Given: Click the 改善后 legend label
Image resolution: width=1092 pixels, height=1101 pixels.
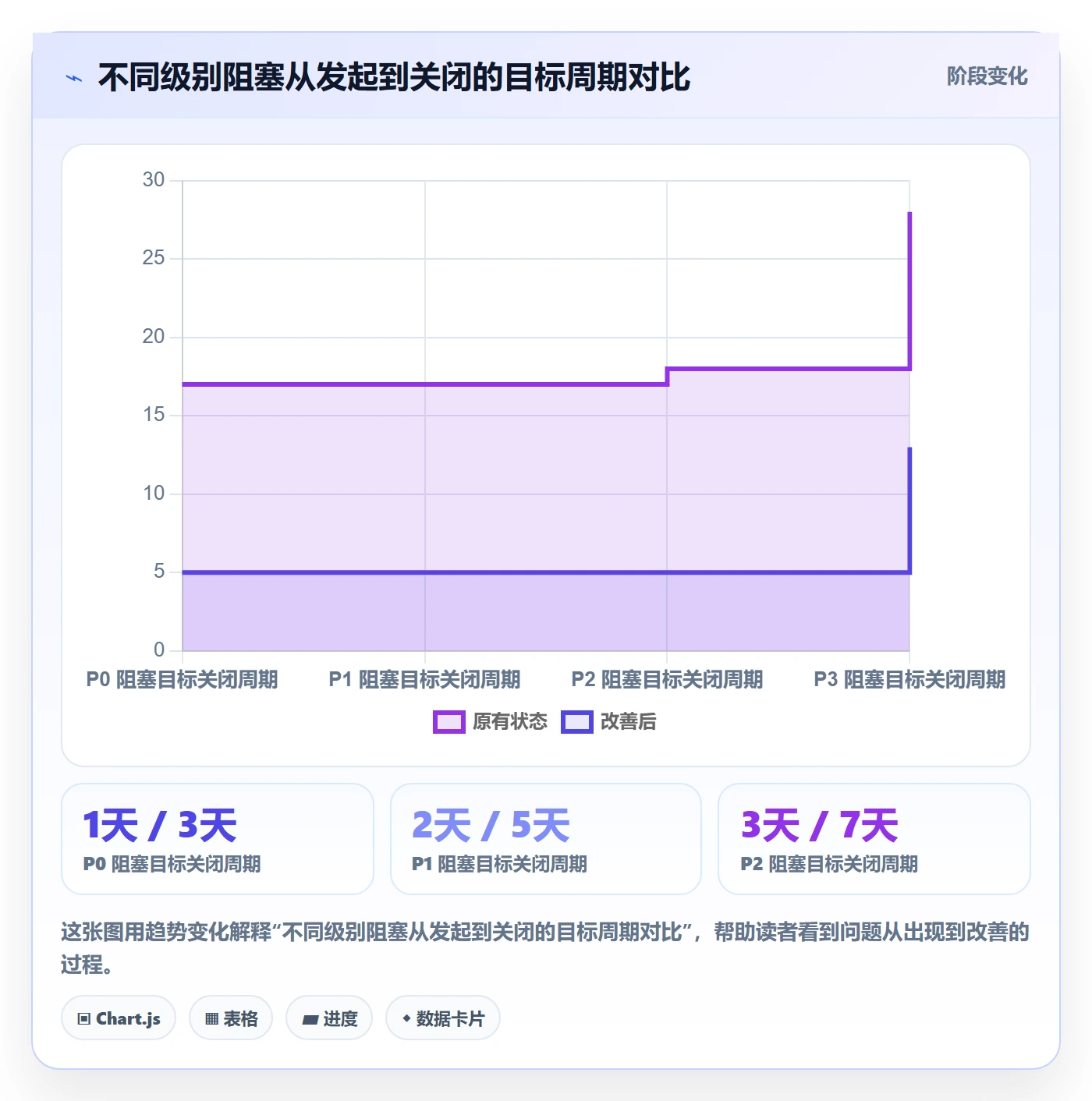Looking at the screenshot, I should point(628,722).
